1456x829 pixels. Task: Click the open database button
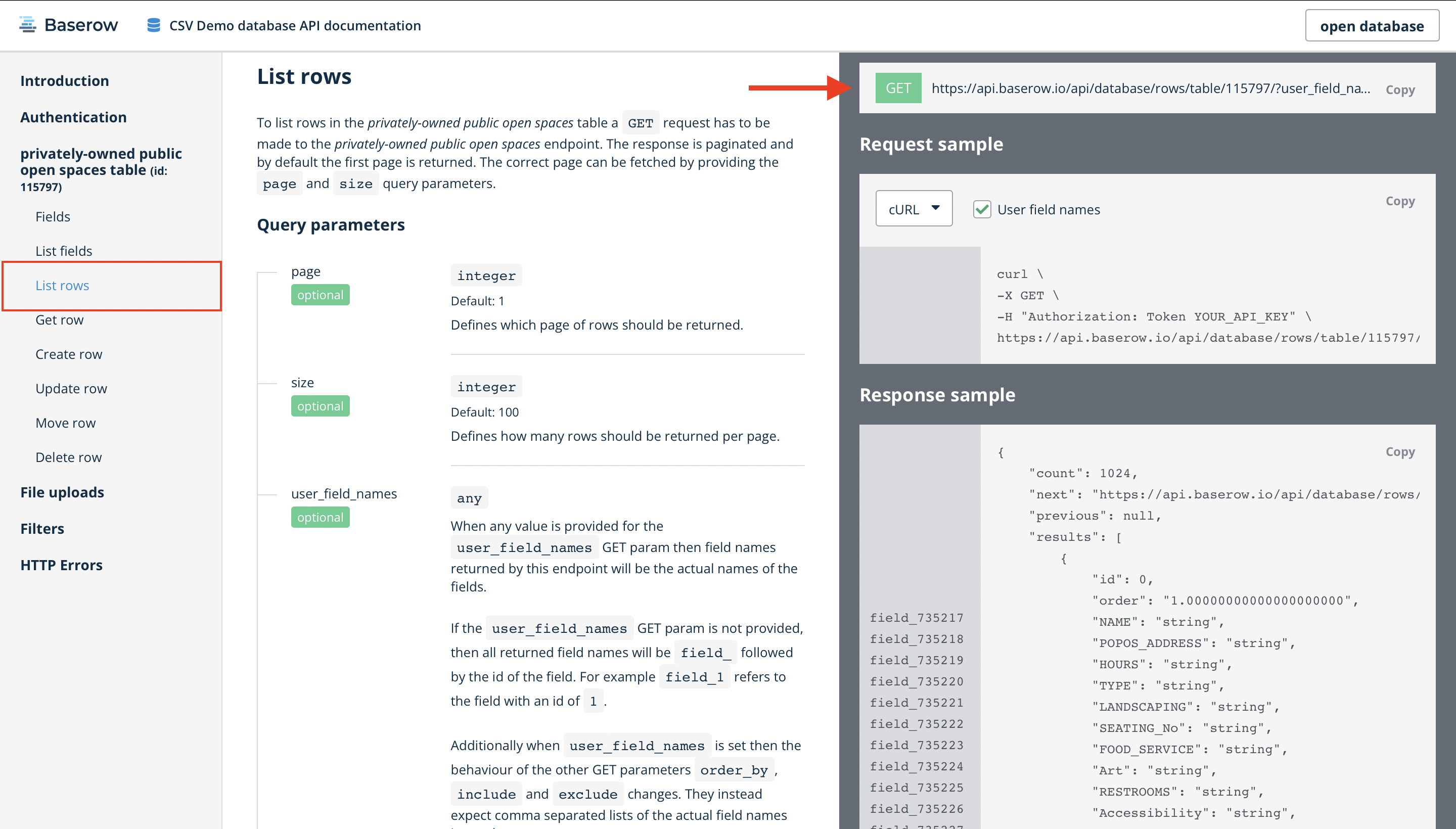tap(1371, 26)
